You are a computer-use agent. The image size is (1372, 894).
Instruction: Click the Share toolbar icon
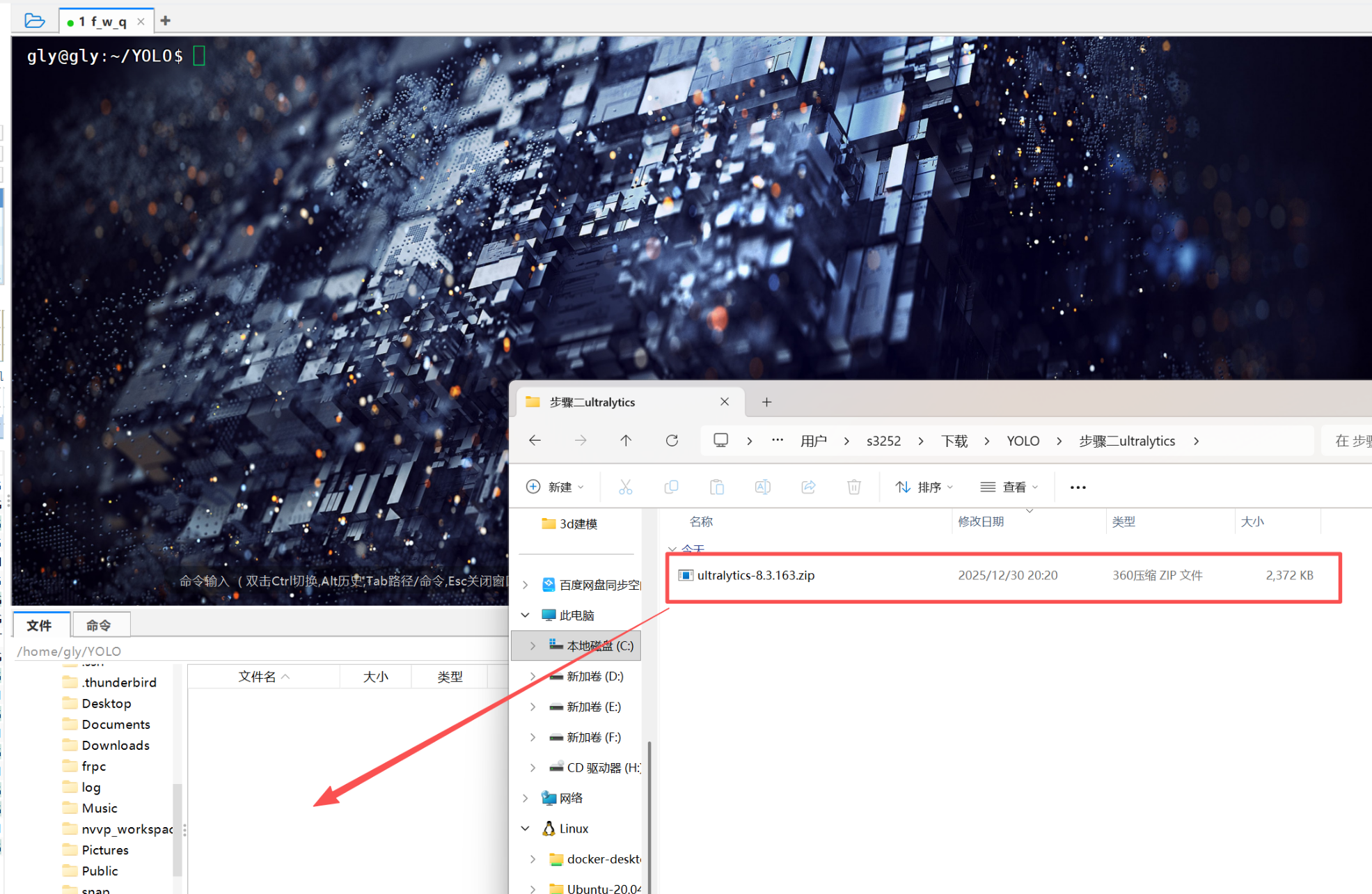coord(808,487)
